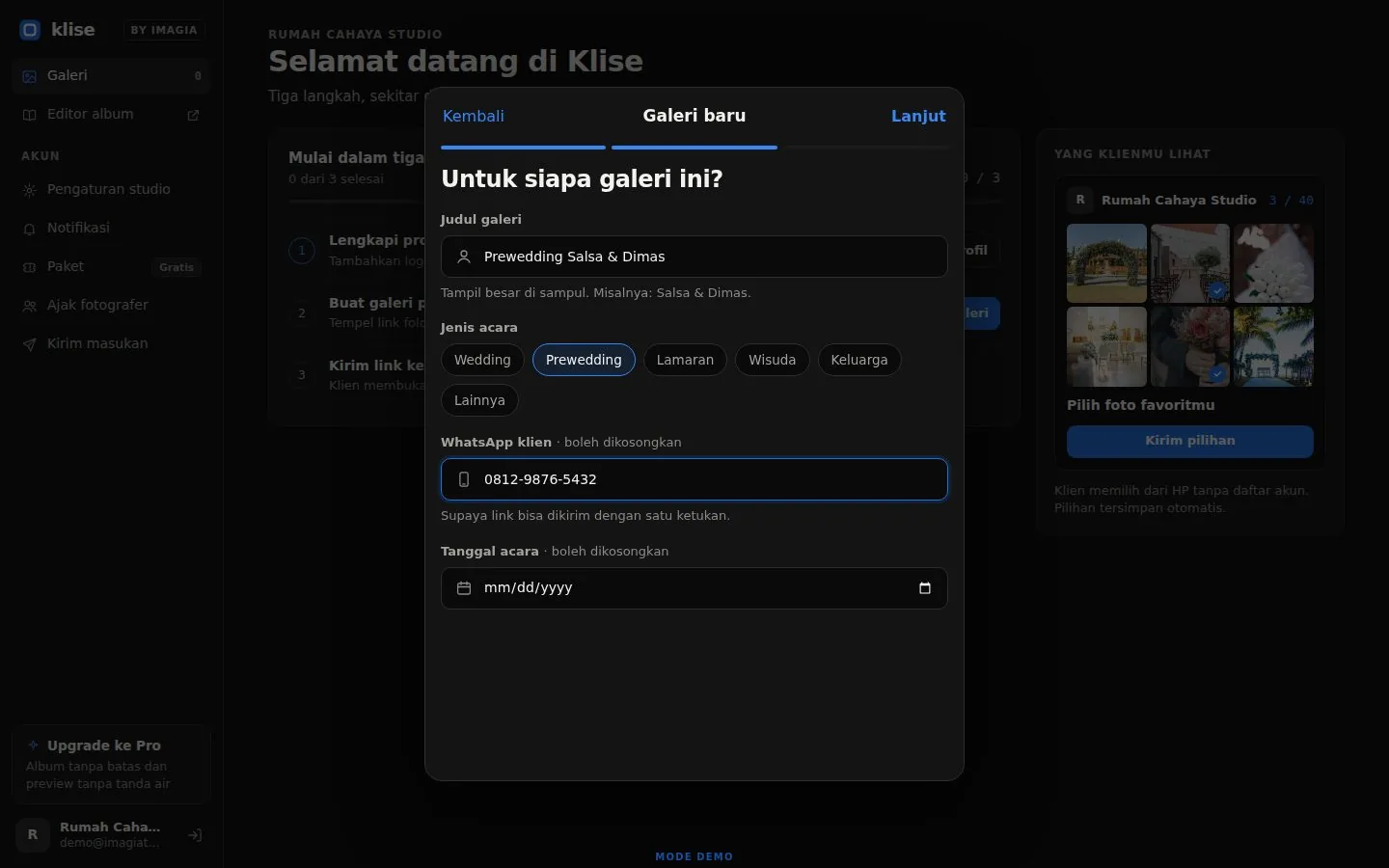The width and height of the screenshot is (1389, 868).
Task: Click sparkle icon next to Upgrade ke Pro
Action: (x=34, y=745)
